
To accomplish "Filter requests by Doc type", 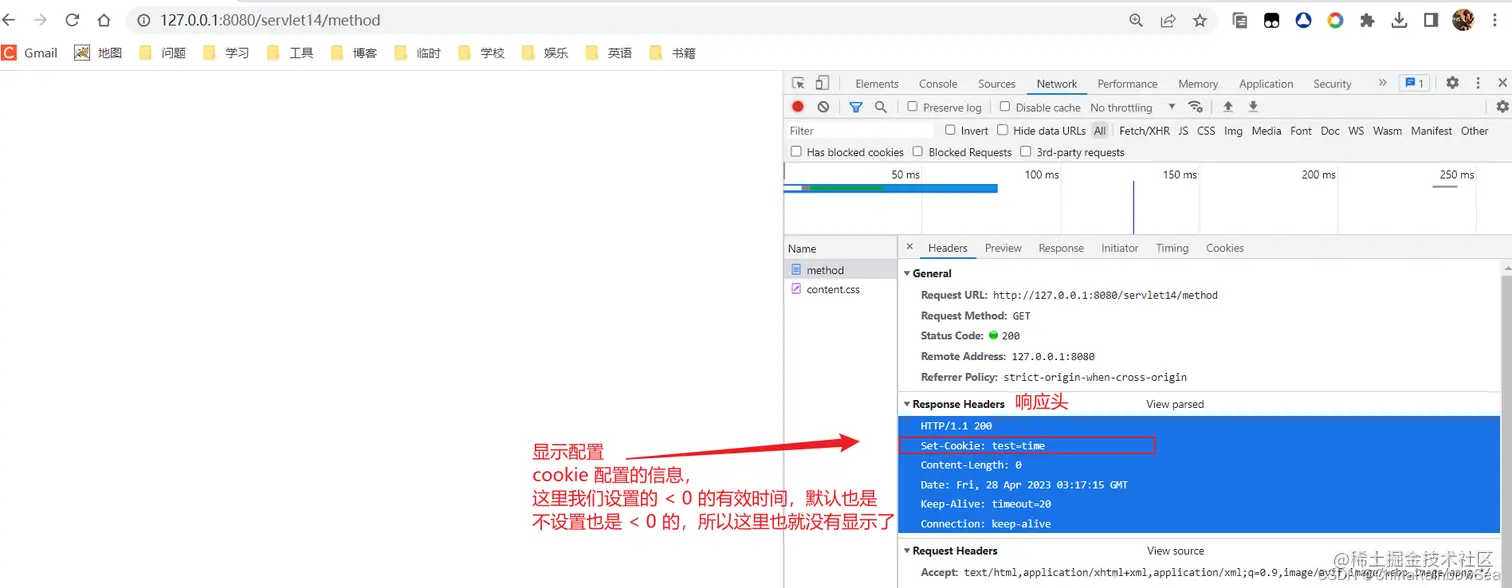I will [1330, 131].
